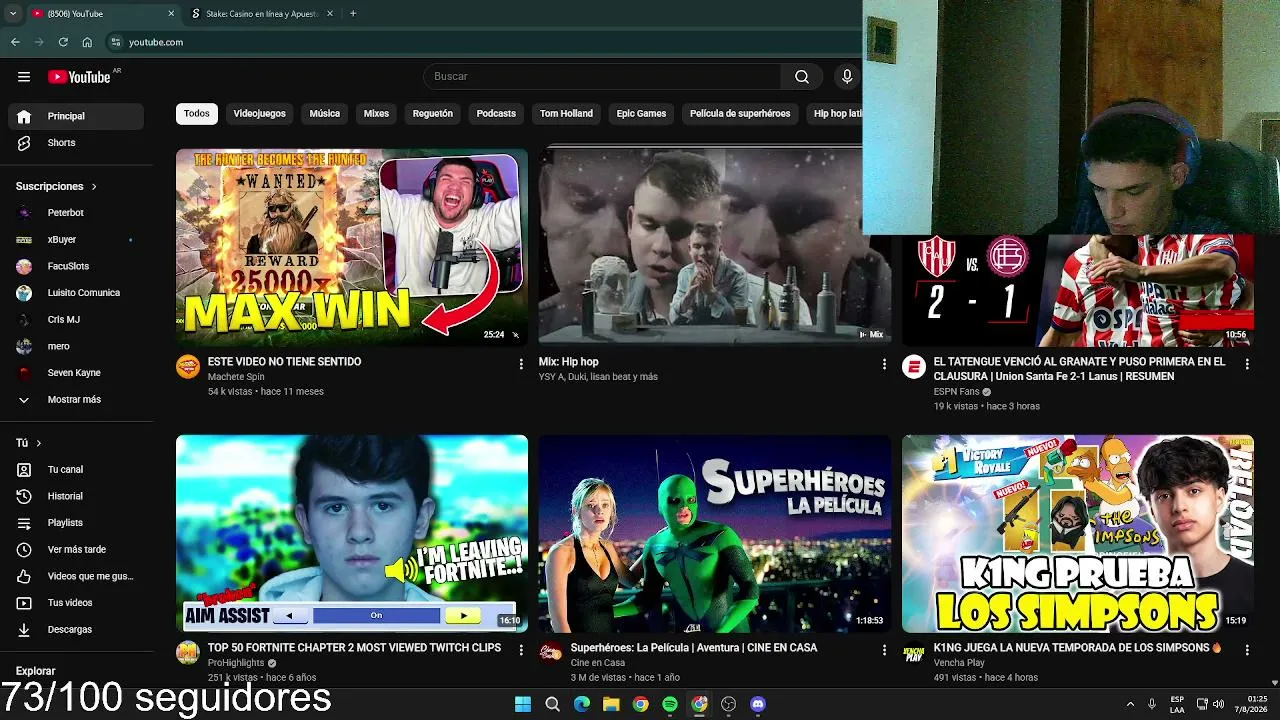Open options menu for Mix: Hip hop
Image resolution: width=1280 pixels, height=720 pixels.
[884, 365]
